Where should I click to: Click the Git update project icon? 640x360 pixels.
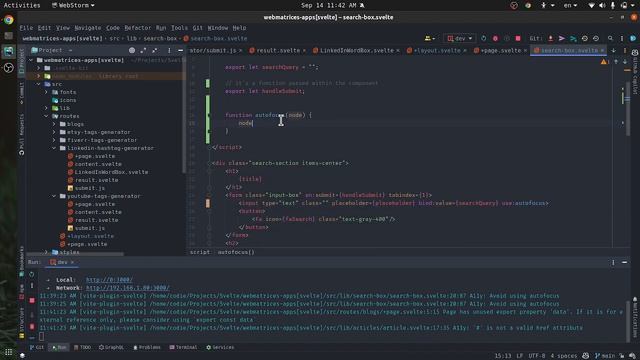[x=550, y=38]
